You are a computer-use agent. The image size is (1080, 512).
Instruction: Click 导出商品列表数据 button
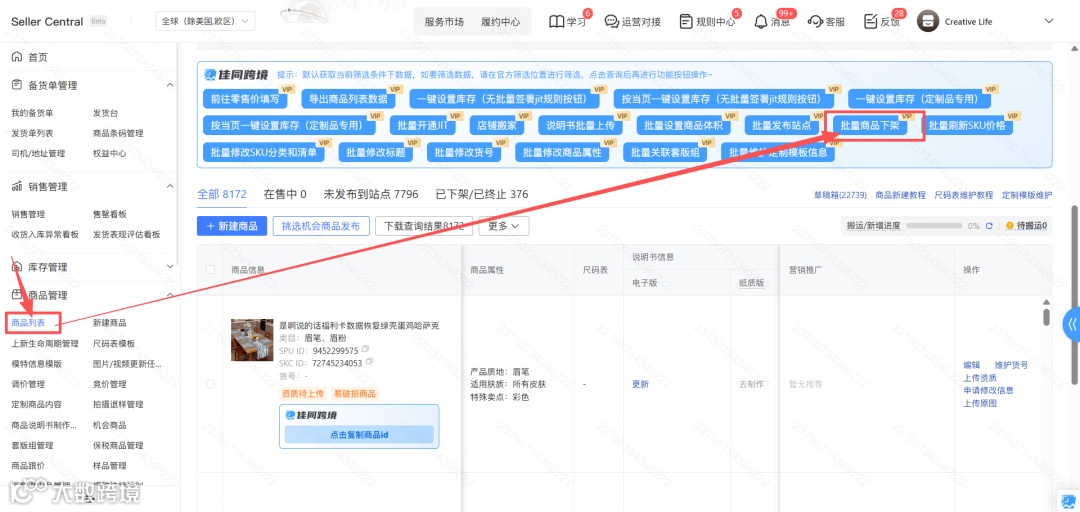click(x=349, y=99)
